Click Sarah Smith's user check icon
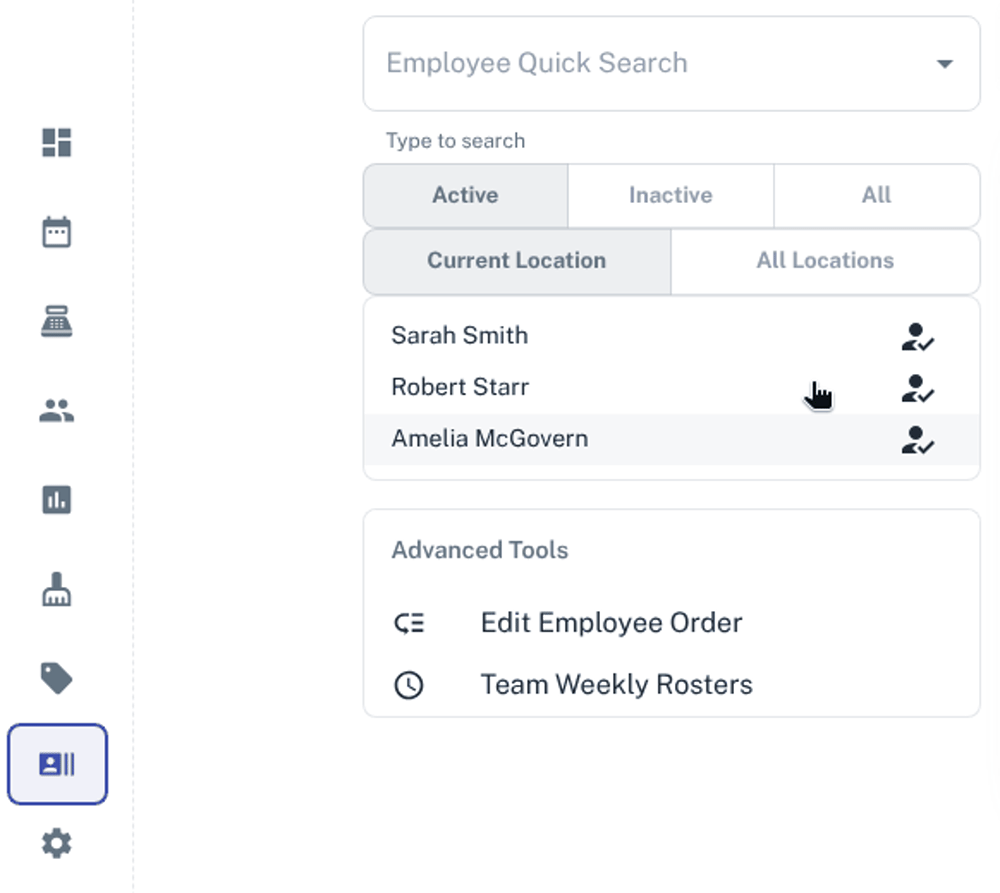1000x893 pixels. [x=917, y=337]
